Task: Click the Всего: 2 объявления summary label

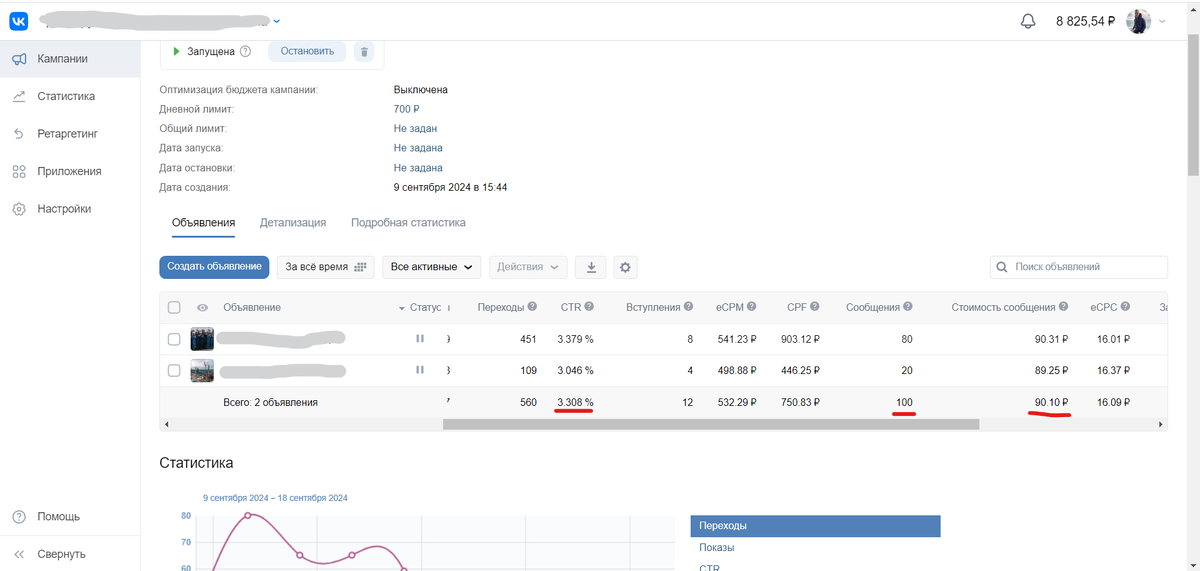Action: click(x=270, y=402)
